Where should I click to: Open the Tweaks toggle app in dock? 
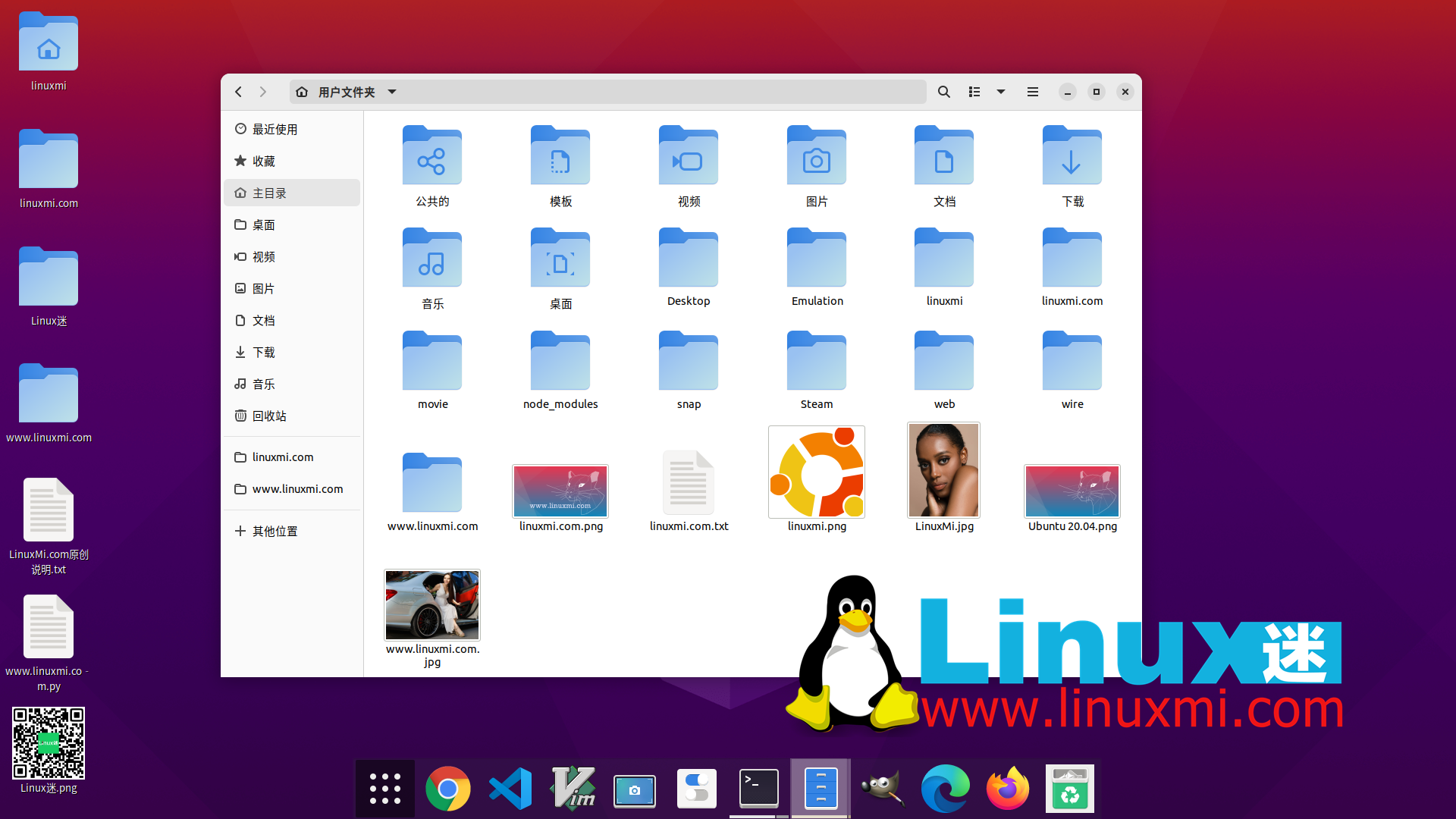click(697, 789)
